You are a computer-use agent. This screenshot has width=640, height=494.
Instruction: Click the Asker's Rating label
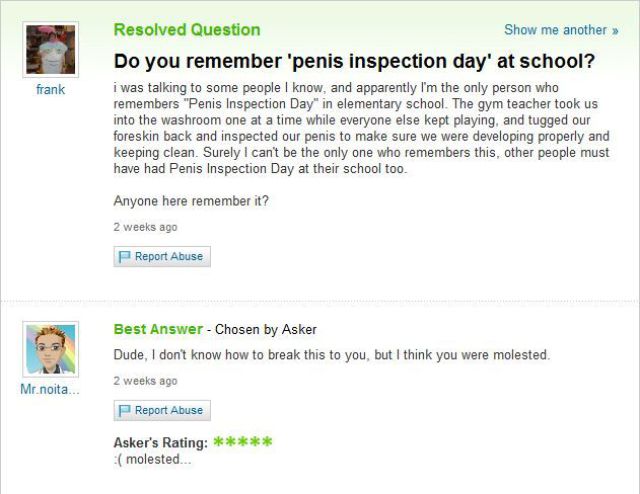[161, 443]
